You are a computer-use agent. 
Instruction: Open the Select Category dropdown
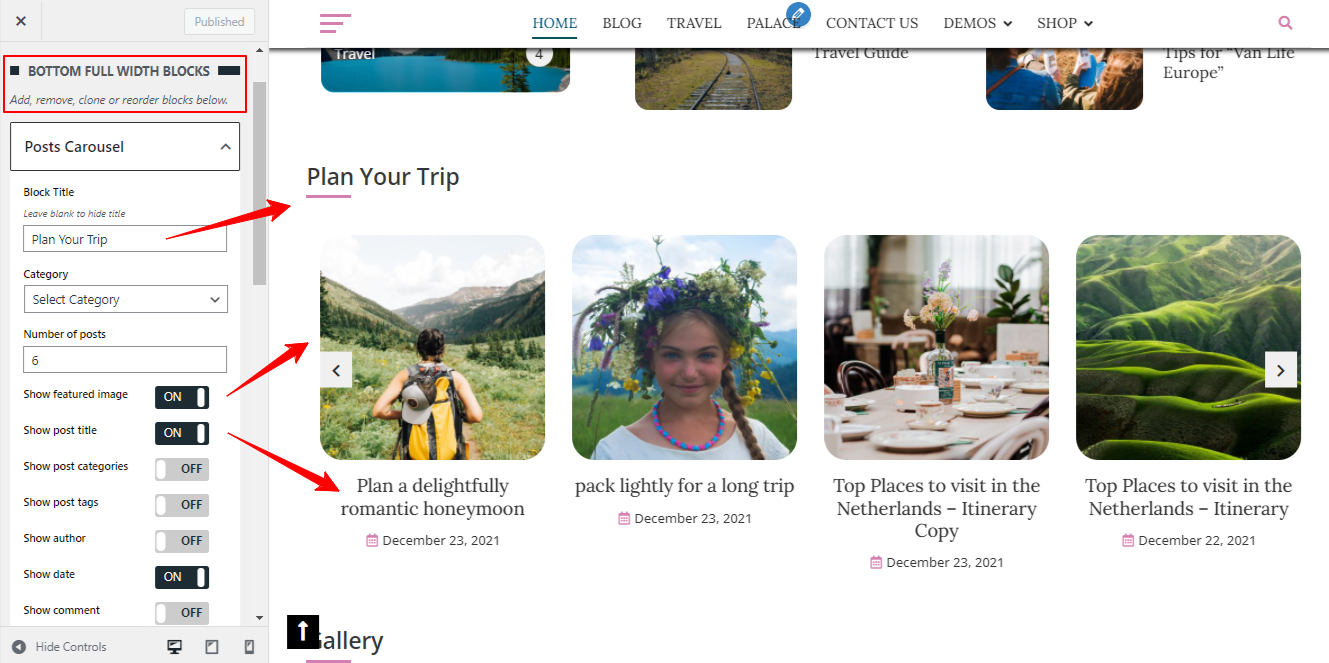point(125,299)
